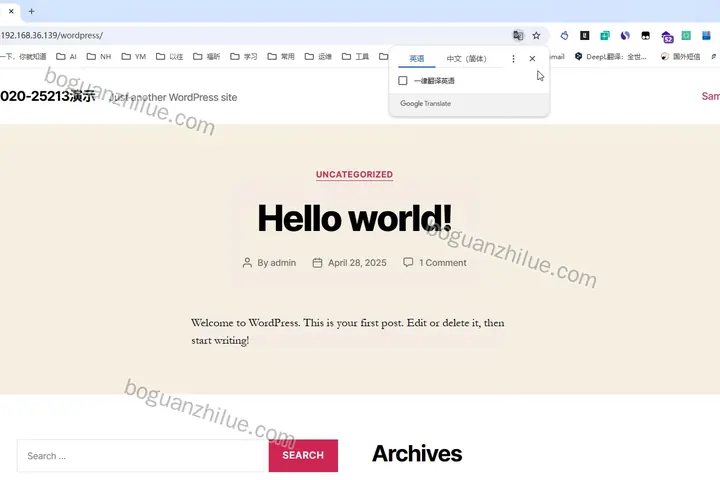Viewport: 720px width, 480px height.
Task: Close the Google Translate popup
Action: tap(532, 59)
